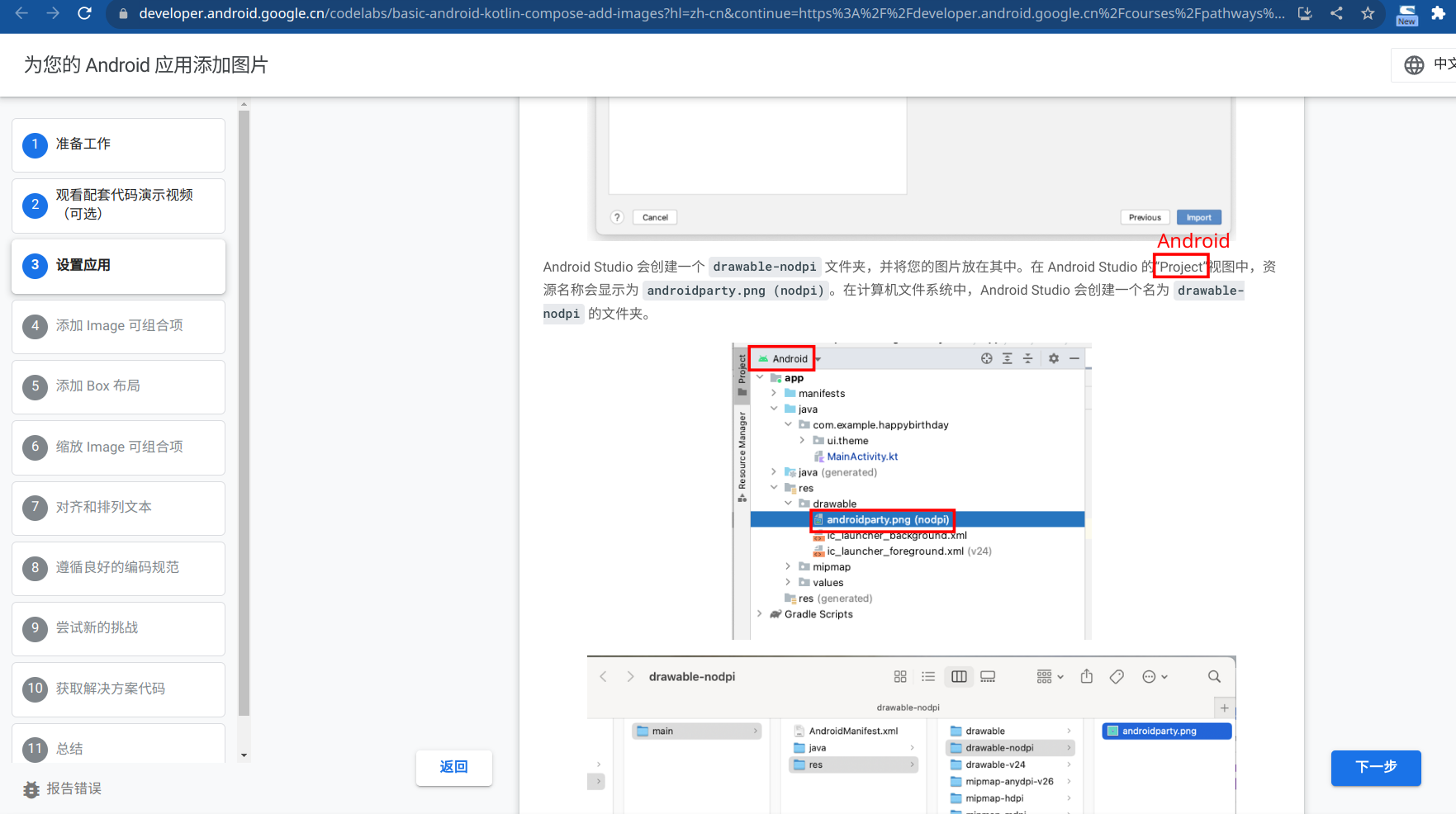
Task: Click the Android Studio project tree screenshot
Action: [912, 491]
